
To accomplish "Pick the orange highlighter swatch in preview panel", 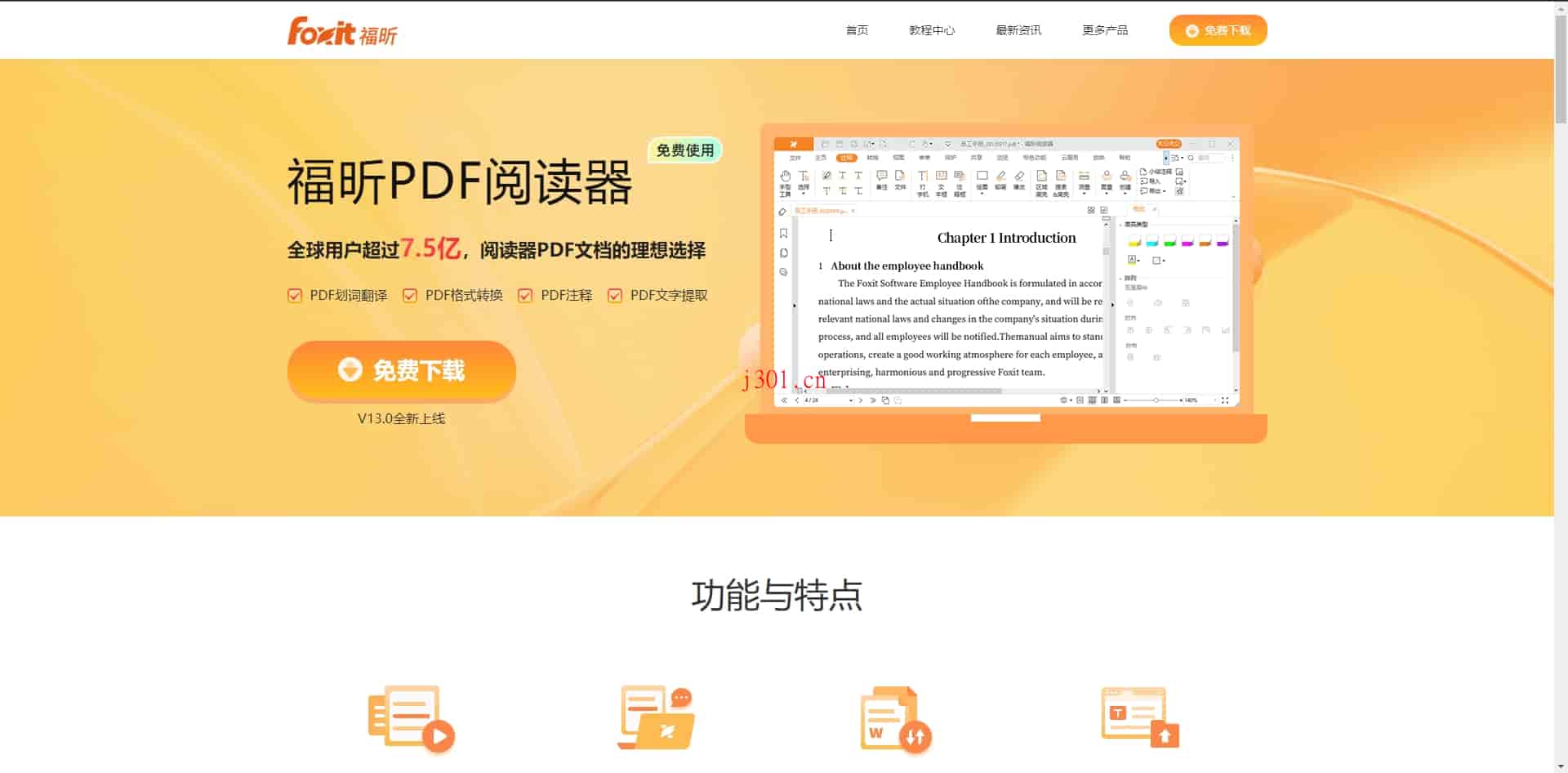I will tap(1205, 240).
